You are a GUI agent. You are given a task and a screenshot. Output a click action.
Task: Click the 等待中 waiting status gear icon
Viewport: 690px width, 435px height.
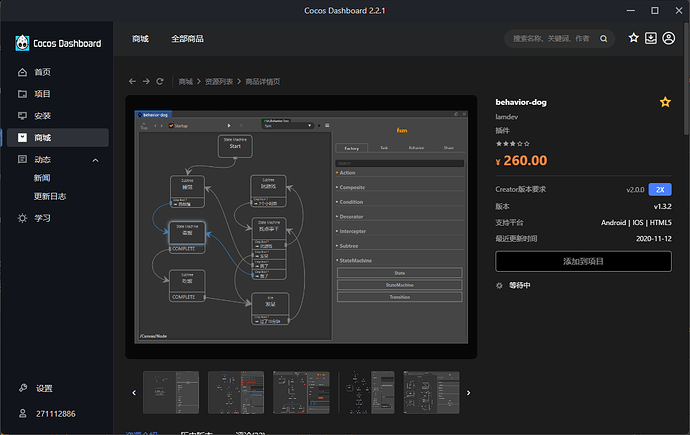click(x=499, y=285)
